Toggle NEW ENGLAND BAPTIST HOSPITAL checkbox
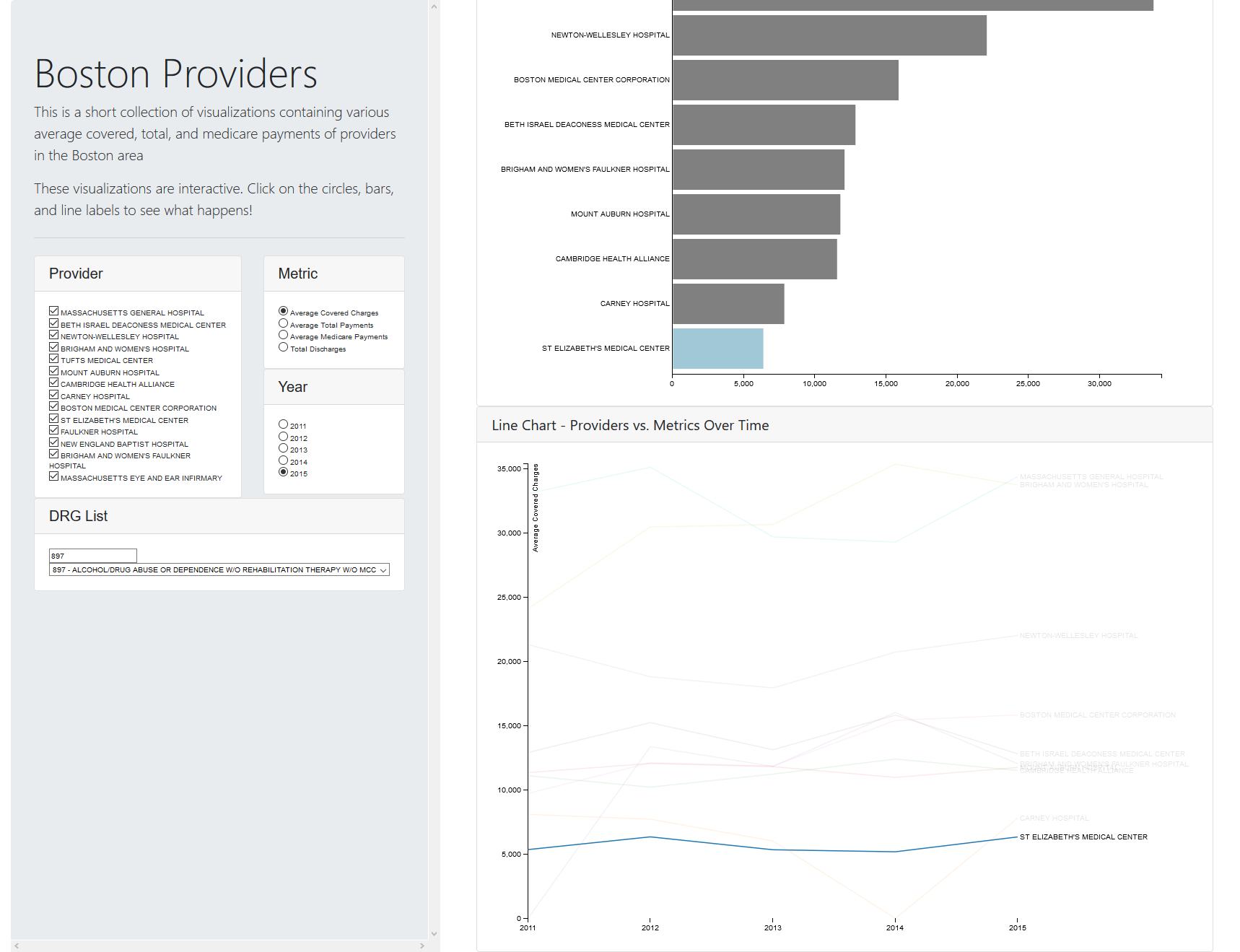1240x952 pixels. [53, 442]
